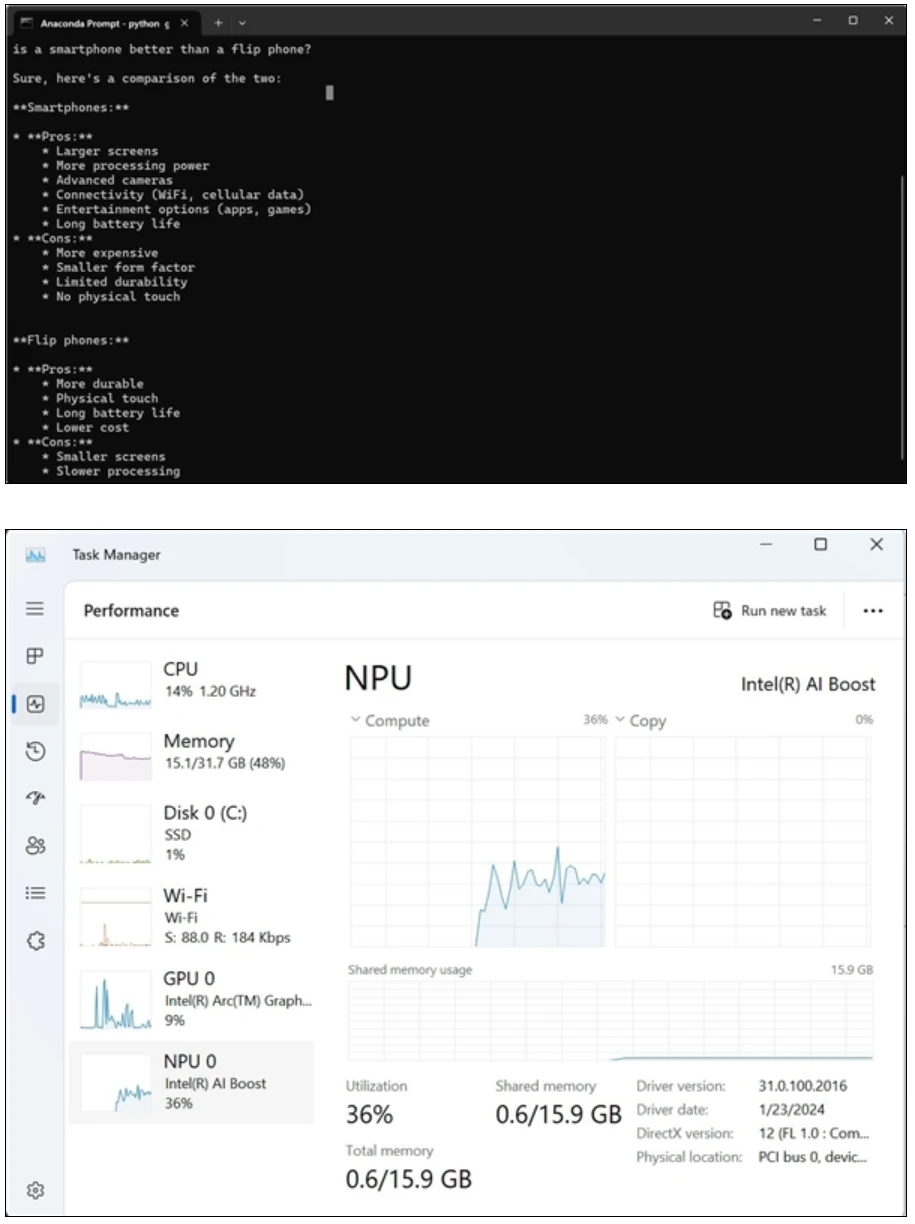Open the Startup apps page
This screenshot has height=1224, width=915.
click(x=35, y=798)
